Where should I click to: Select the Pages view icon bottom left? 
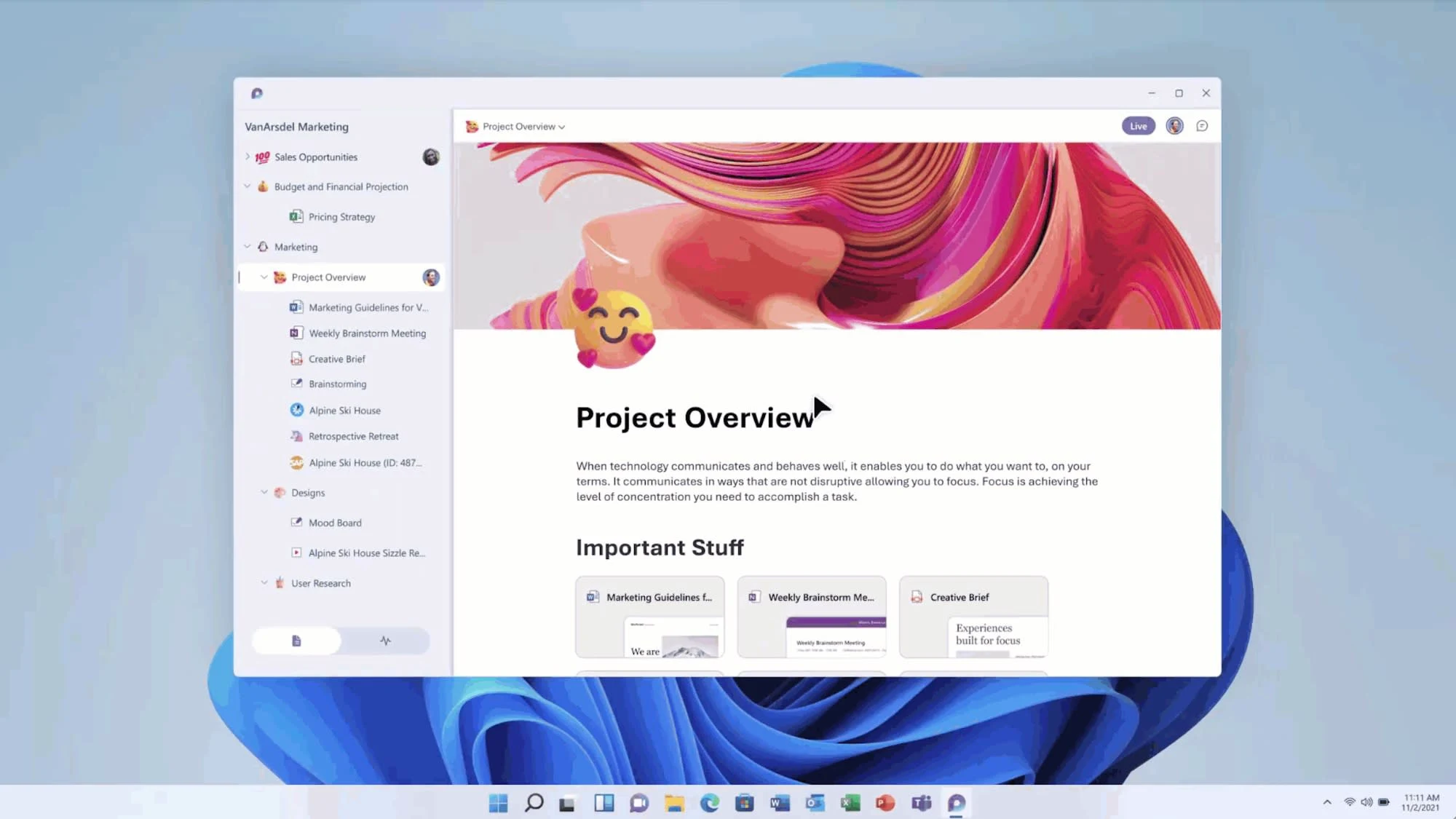click(x=296, y=640)
